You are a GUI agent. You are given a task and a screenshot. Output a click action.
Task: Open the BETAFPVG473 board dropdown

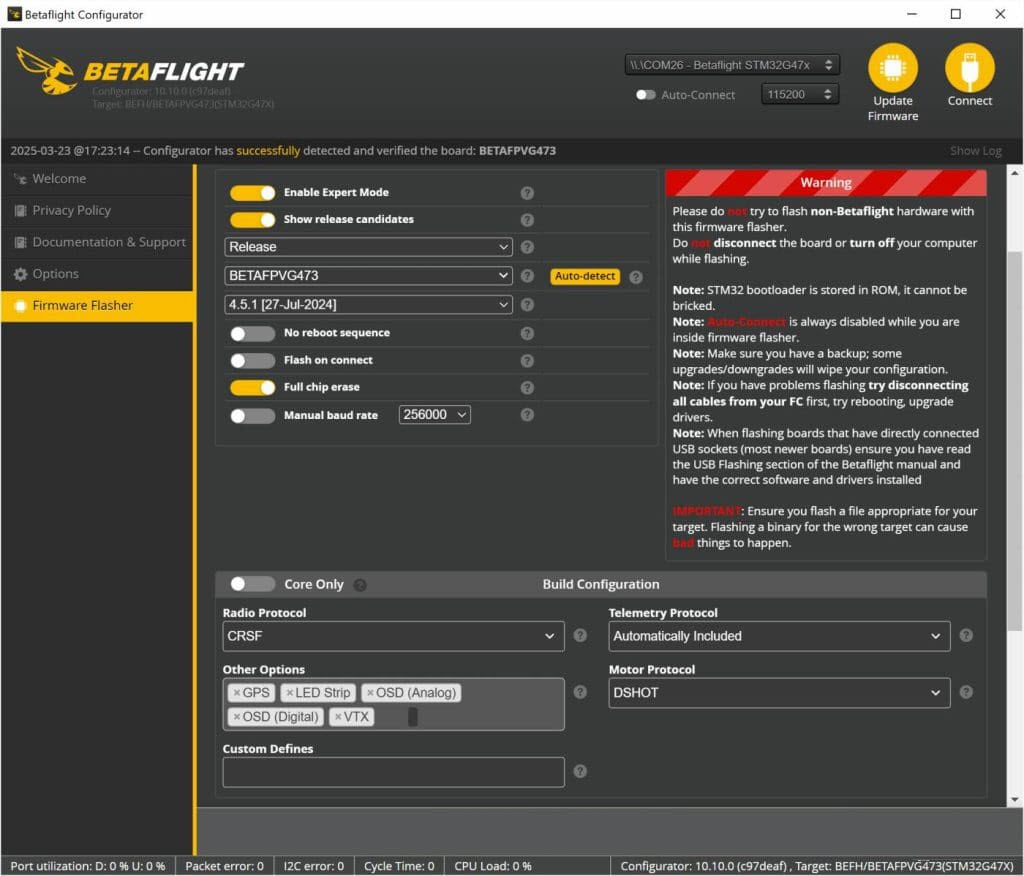[x=368, y=276]
